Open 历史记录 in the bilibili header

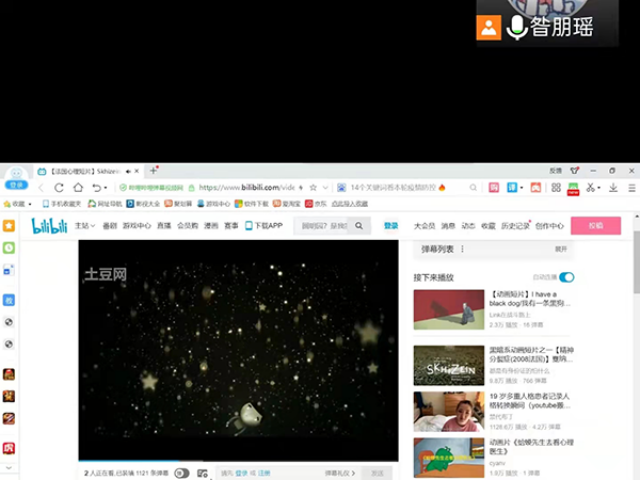pyautogui.click(x=516, y=226)
